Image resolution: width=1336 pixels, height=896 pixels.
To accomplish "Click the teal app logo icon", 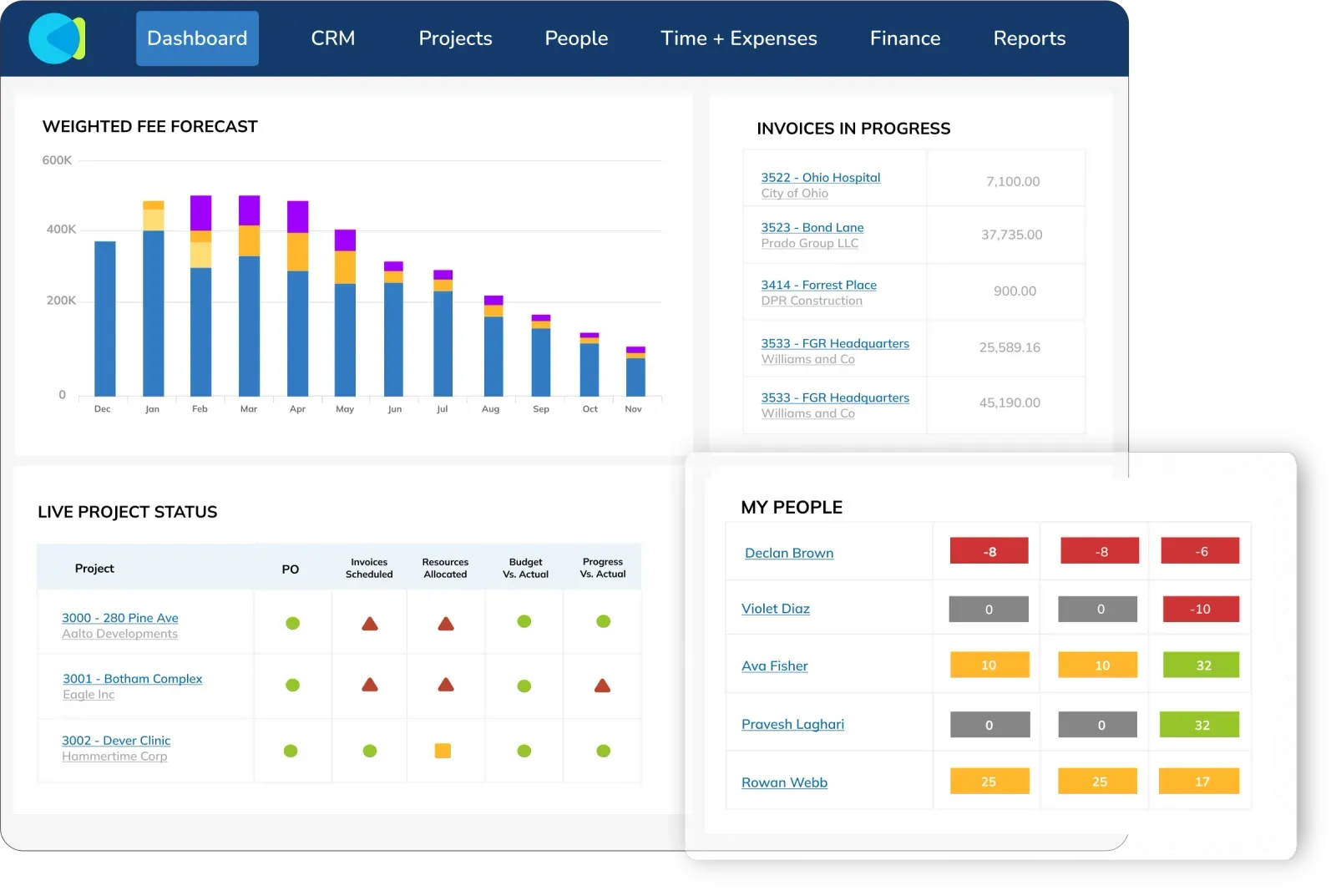I will tap(57, 38).
